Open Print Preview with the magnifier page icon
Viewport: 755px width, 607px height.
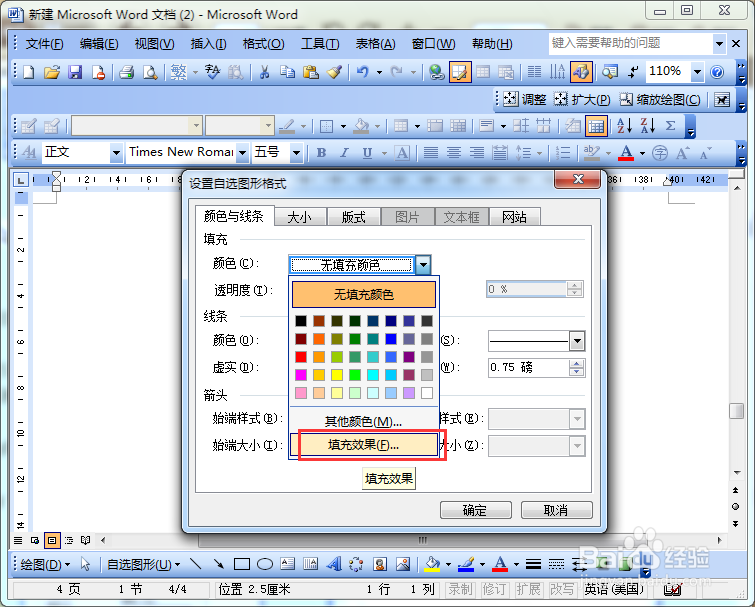(x=150, y=72)
